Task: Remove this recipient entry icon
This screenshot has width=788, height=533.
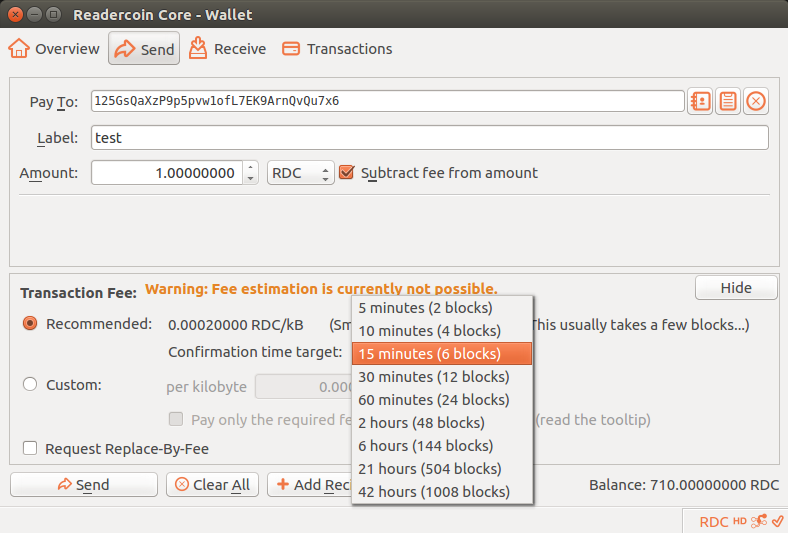Action: (x=756, y=101)
